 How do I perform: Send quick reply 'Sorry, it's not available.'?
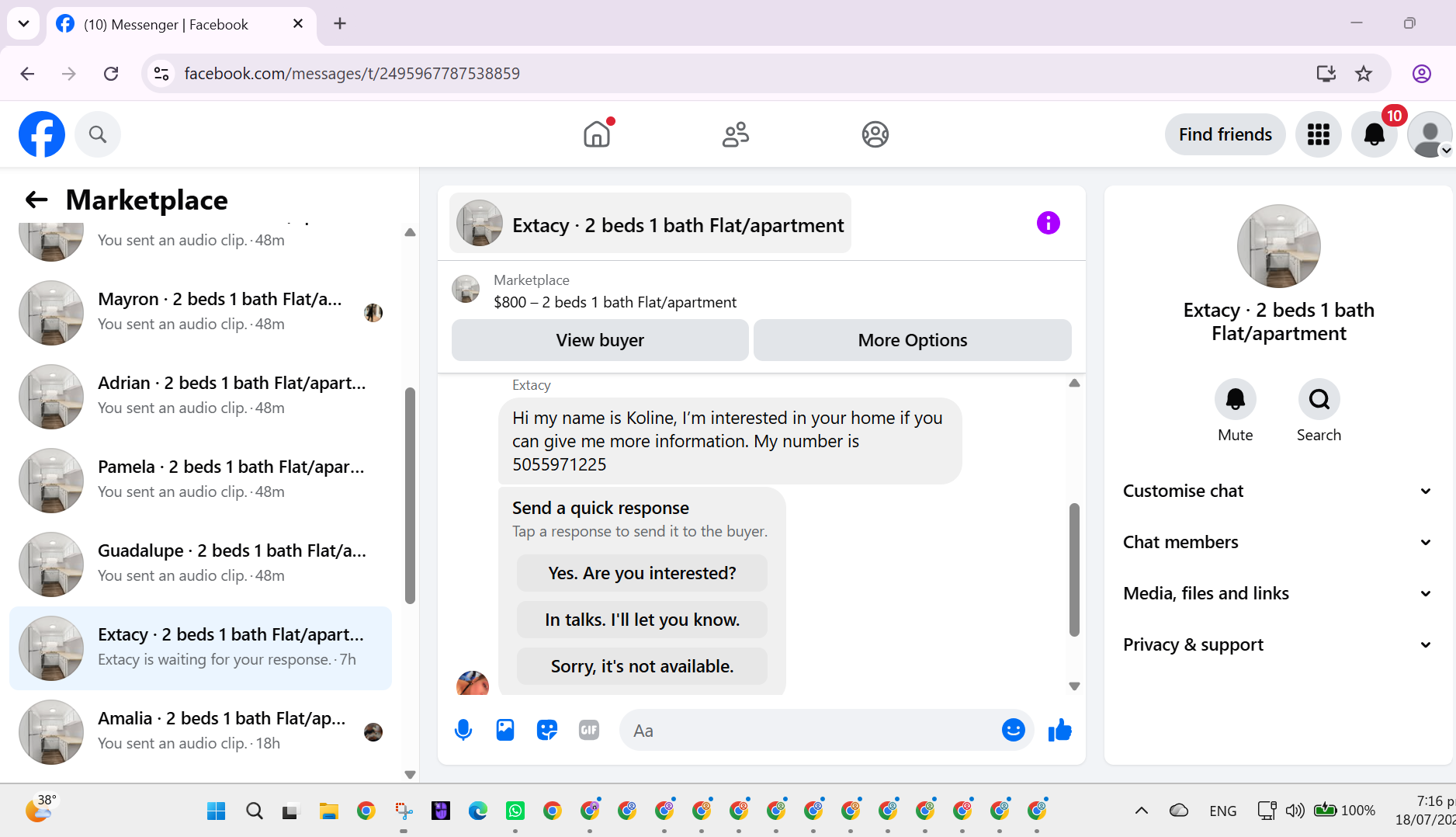[642, 666]
